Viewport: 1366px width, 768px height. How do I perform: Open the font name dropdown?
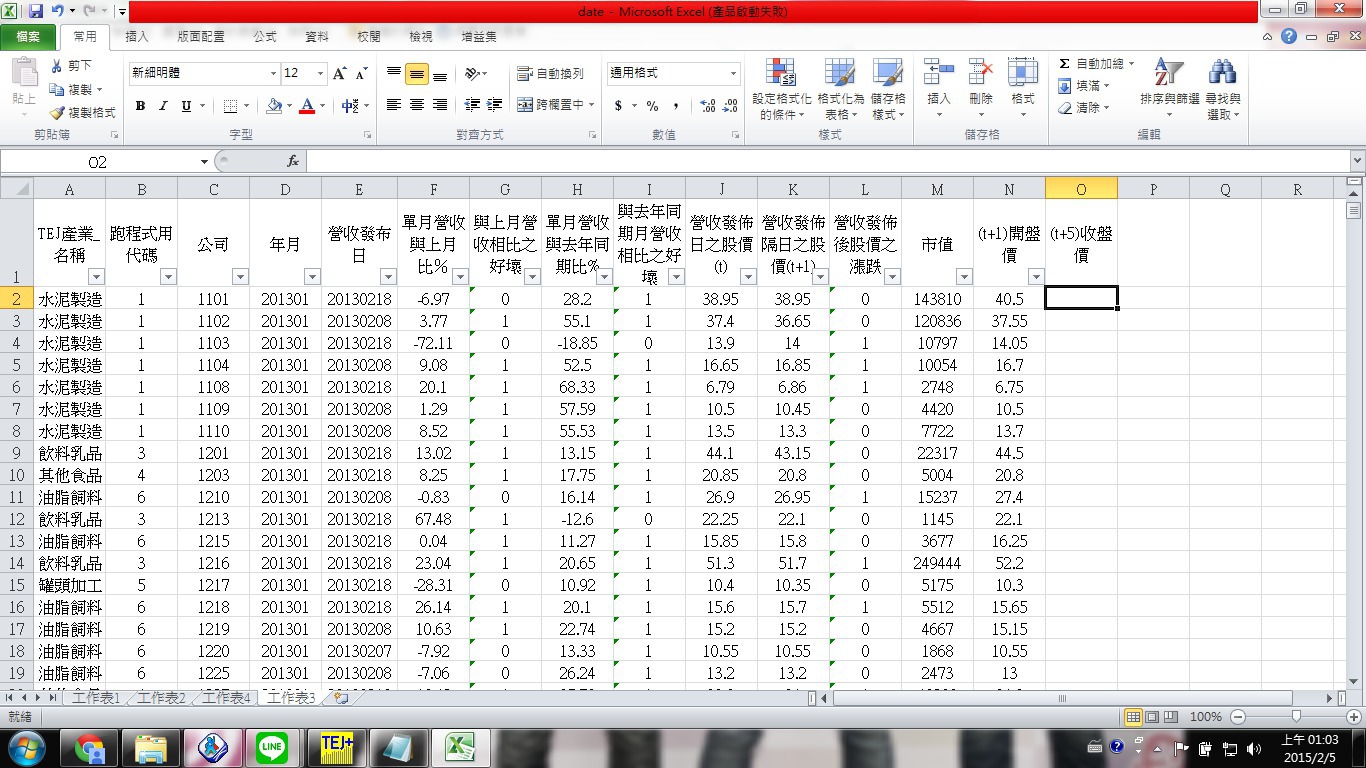pos(273,74)
